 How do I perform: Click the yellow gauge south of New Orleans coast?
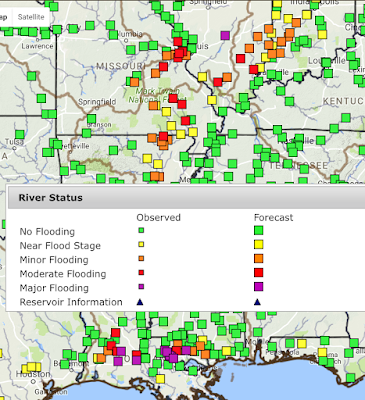tap(160, 379)
